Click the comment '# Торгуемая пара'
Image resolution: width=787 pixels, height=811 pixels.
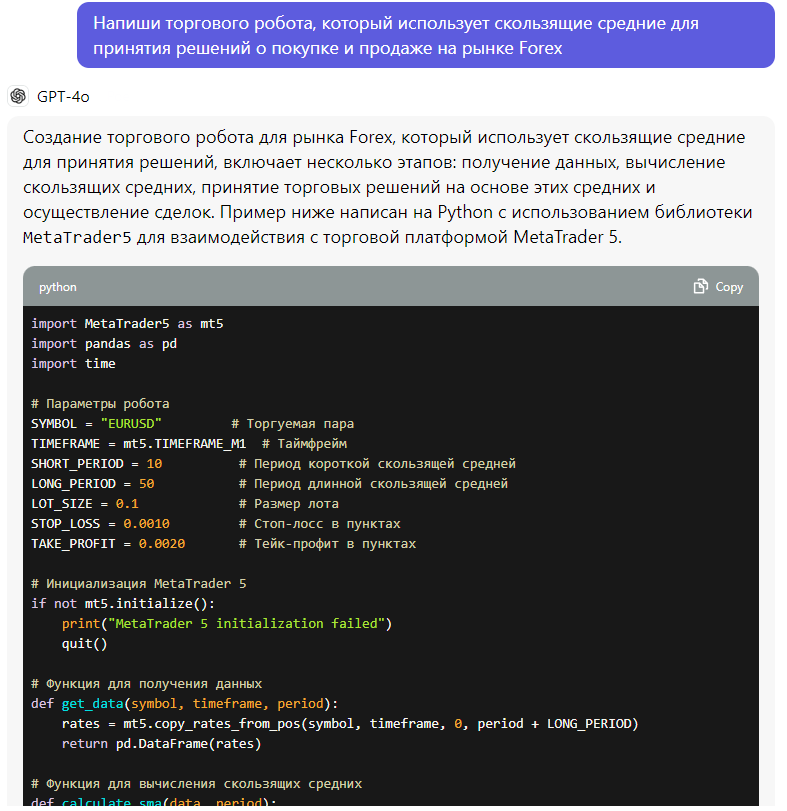(x=293, y=424)
